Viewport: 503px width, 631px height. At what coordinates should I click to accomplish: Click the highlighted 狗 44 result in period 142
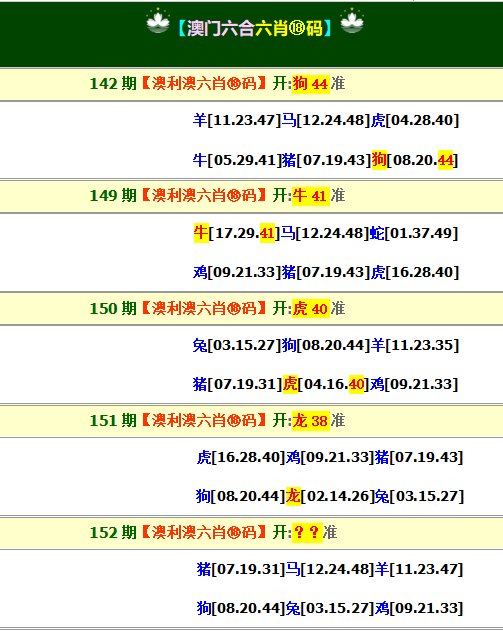click(311, 84)
